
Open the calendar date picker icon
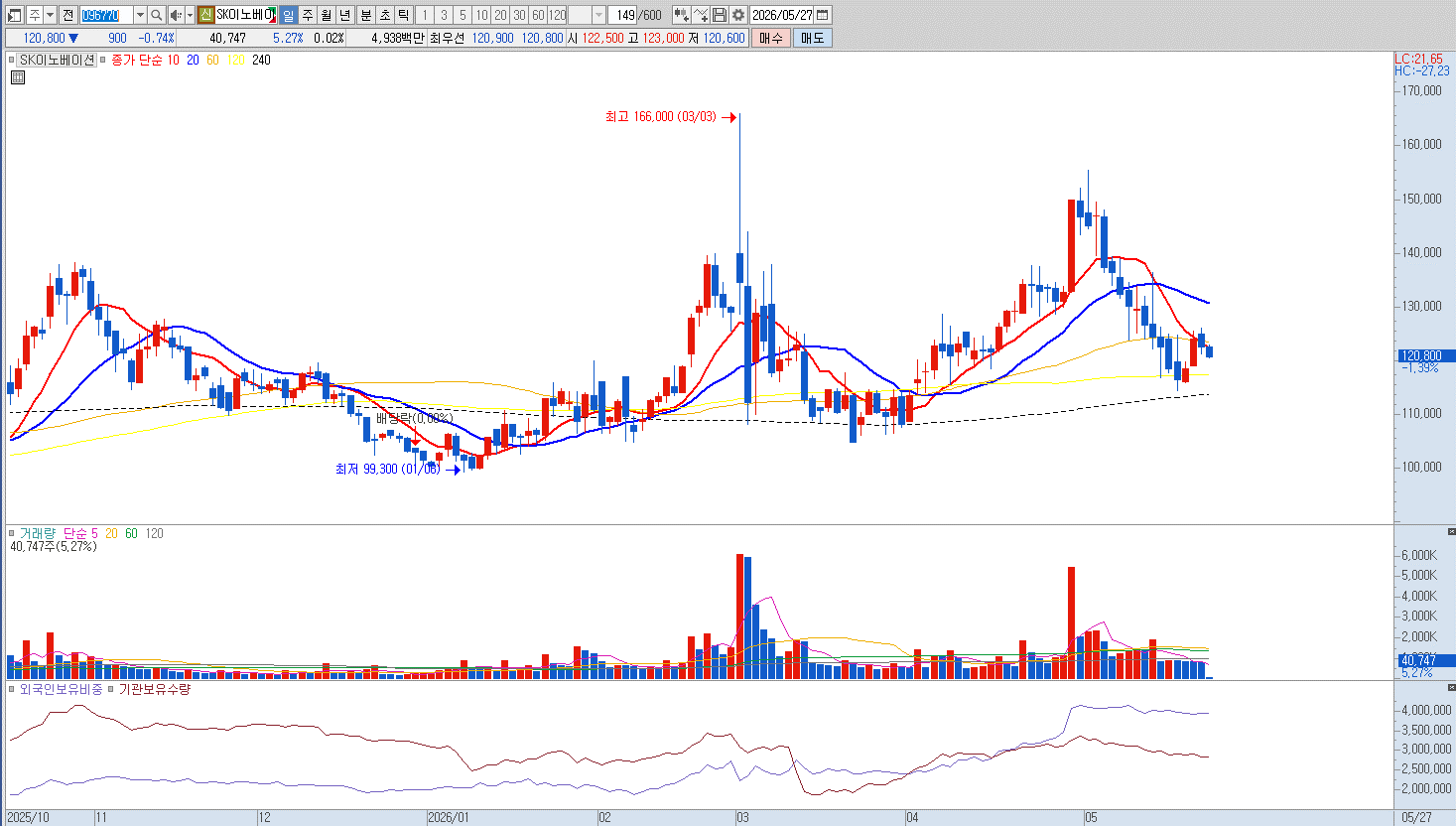[823, 15]
